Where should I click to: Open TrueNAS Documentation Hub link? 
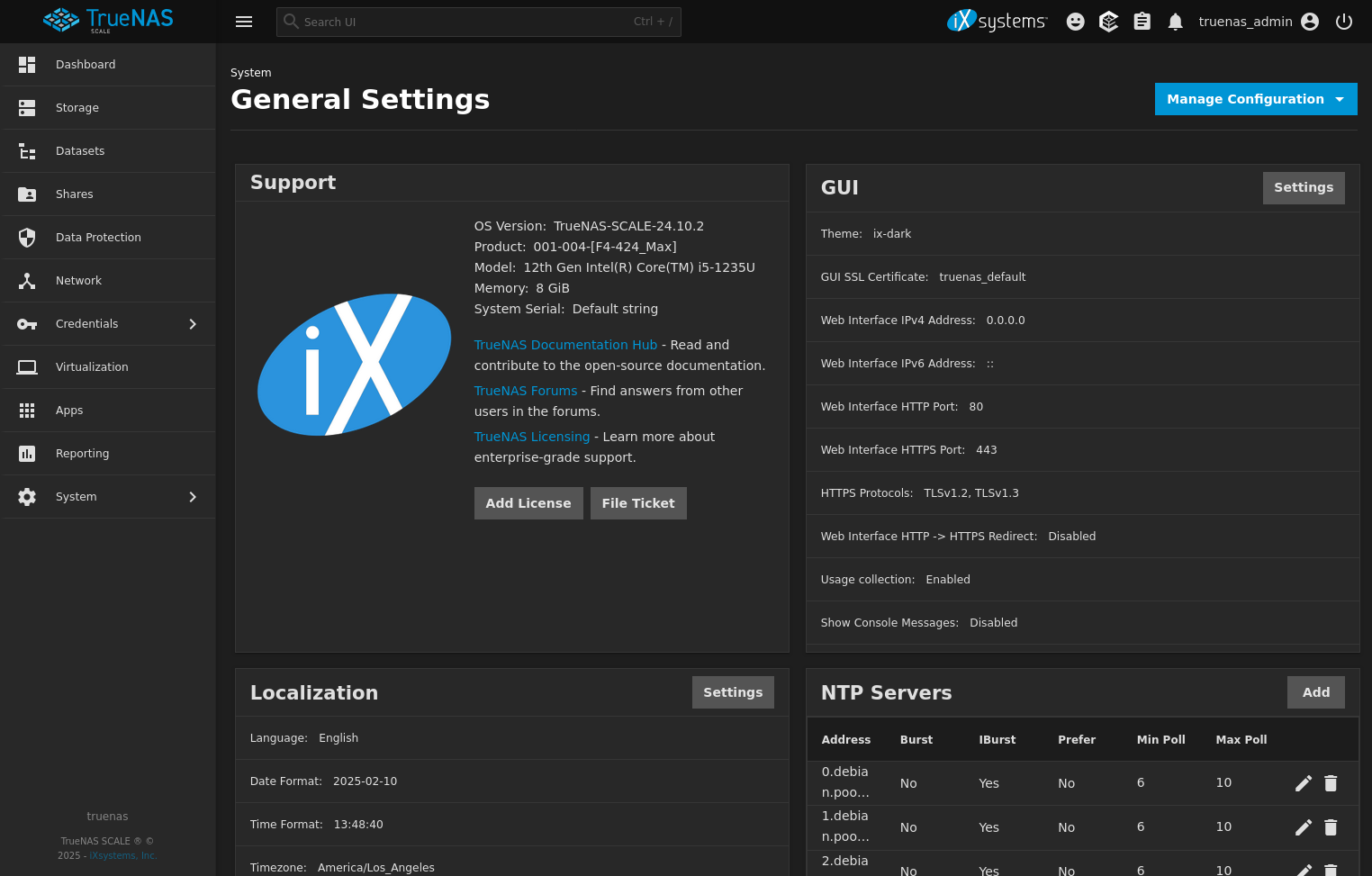[x=565, y=344]
